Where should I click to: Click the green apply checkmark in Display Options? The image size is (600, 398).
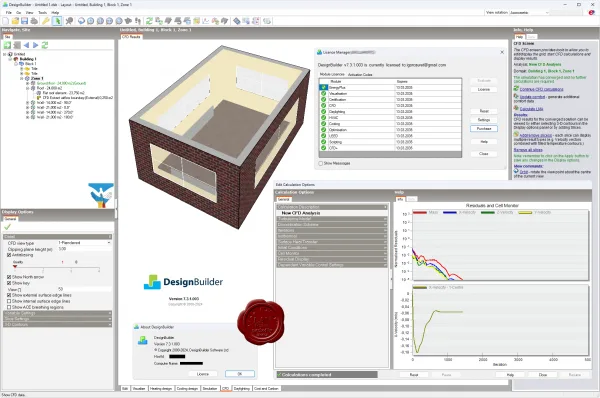7,227
